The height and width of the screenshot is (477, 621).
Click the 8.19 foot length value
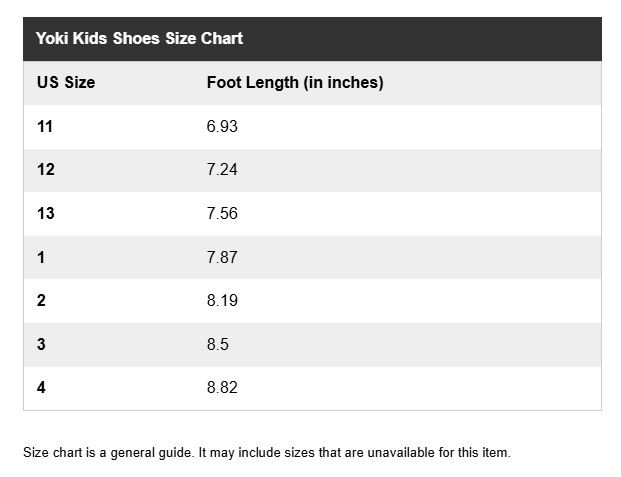(222, 300)
